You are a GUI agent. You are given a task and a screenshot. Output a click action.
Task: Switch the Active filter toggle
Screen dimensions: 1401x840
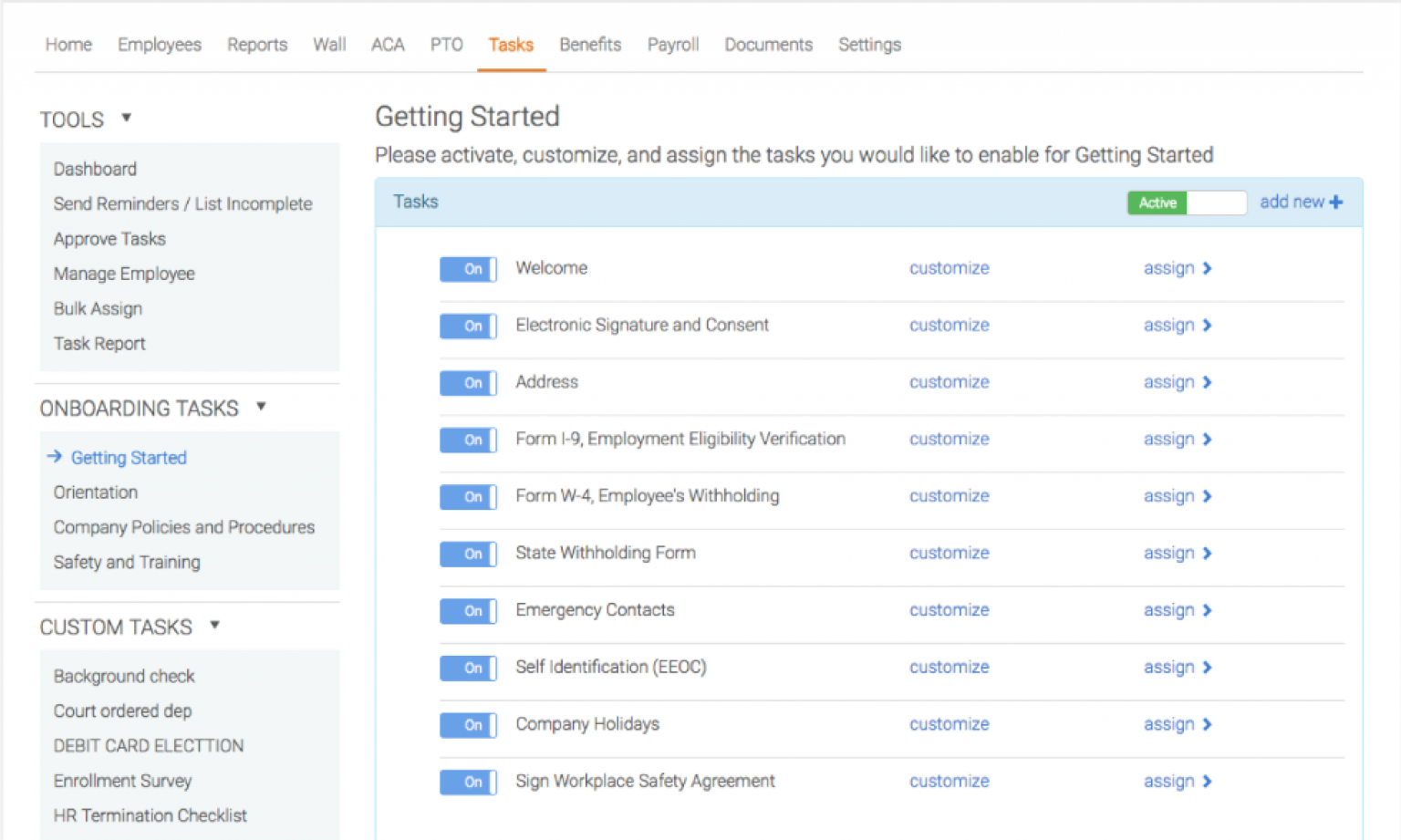[1186, 202]
